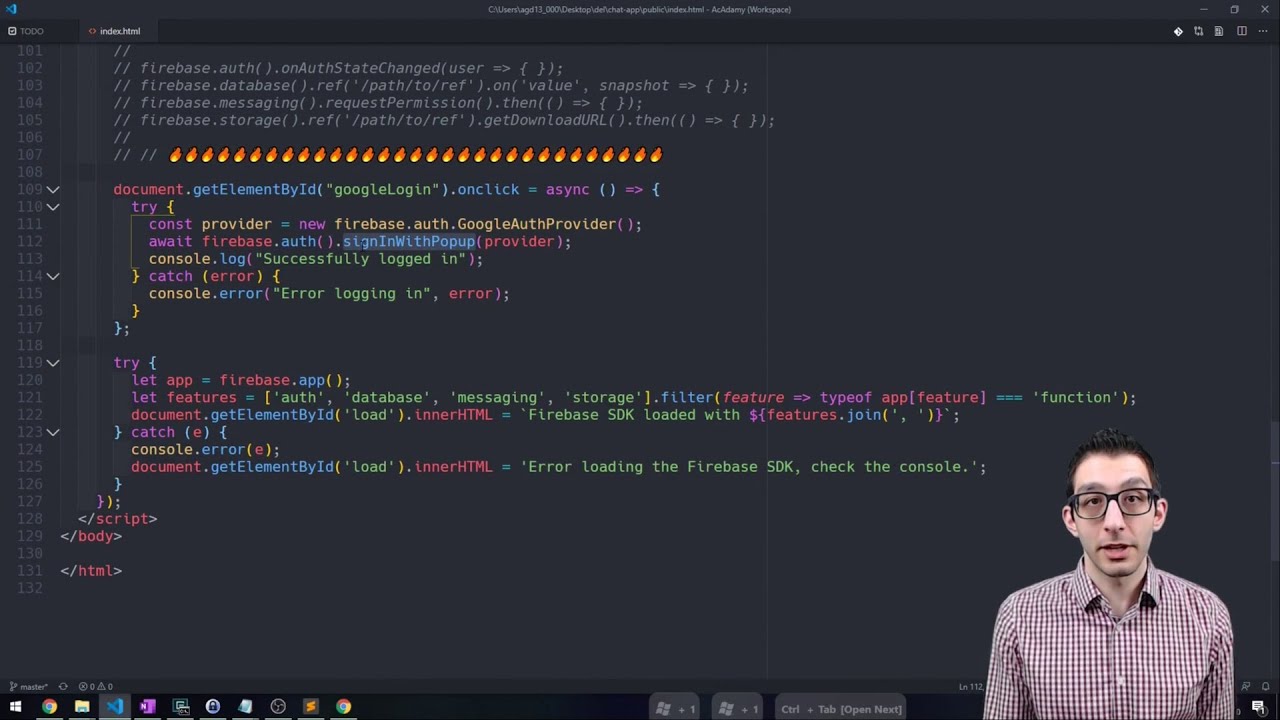Click the master branch indicator

(28, 687)
